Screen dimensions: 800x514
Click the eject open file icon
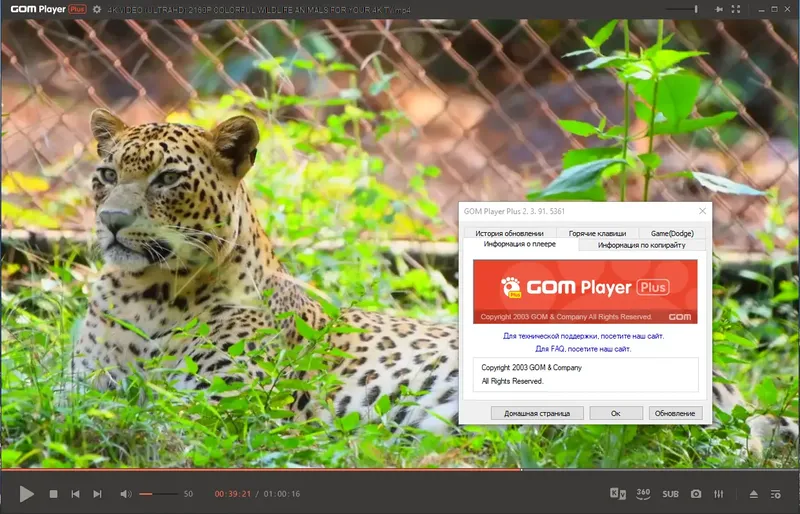(x=754, y=494)
